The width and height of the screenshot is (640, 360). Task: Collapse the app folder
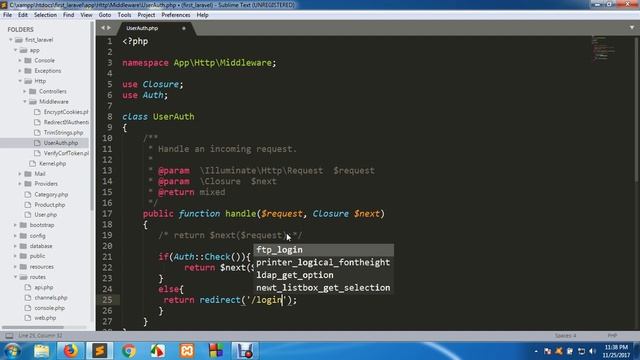[16, 50]
